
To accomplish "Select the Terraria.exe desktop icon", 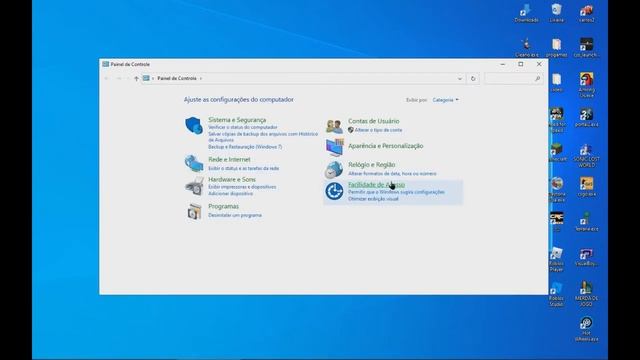I will [586, 222].
